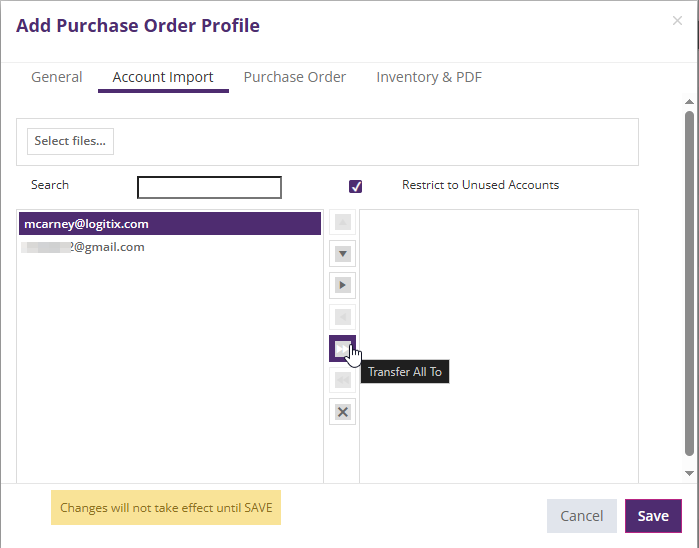The height and width of the screenshot is (548, 699).
Task: Uncheck Restrict to Unused Accounts
Action: coord(355,186)
